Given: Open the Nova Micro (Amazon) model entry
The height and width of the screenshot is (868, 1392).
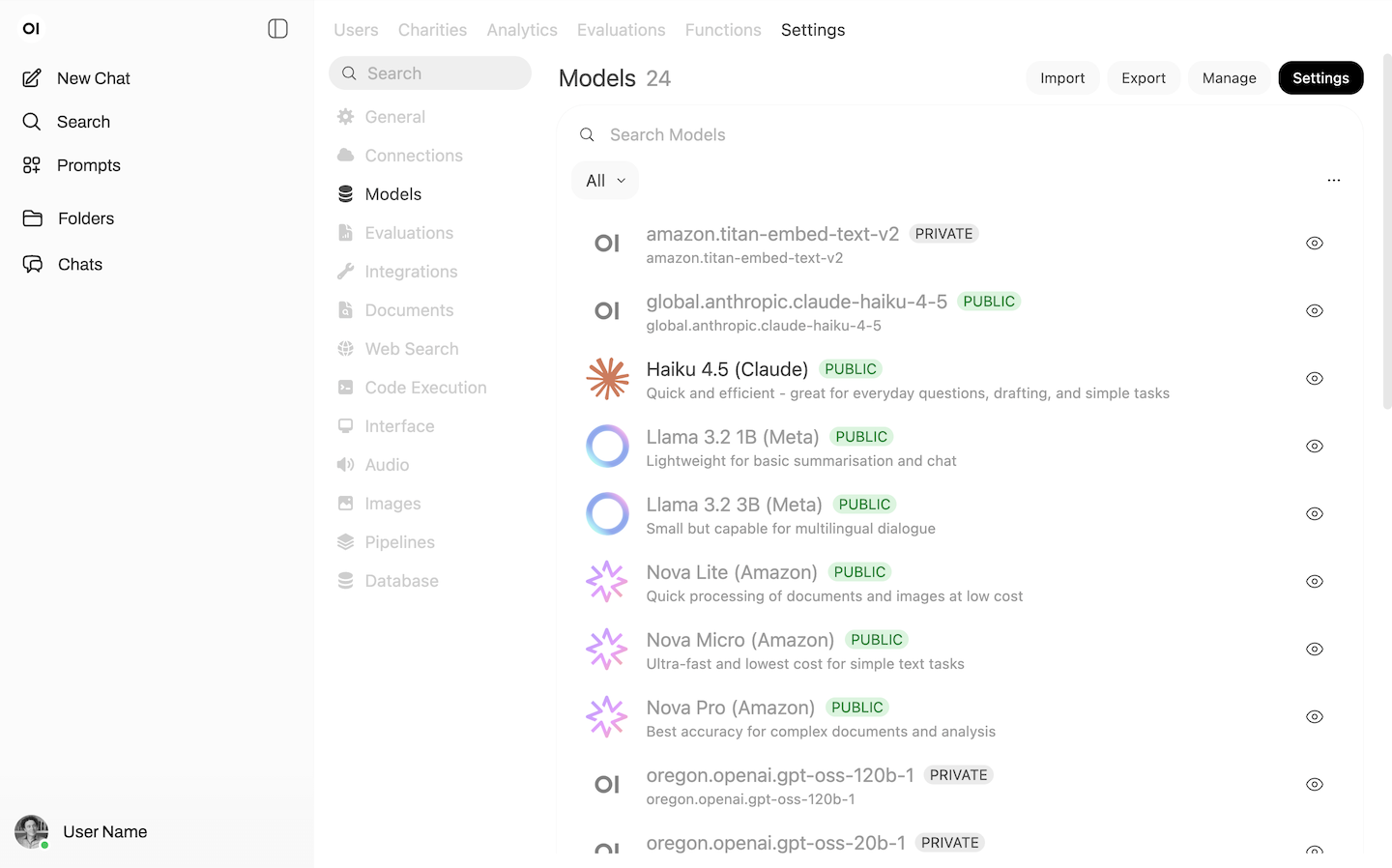Looking at the screenshot, I should pyautogui.click(x=957, y=650).
